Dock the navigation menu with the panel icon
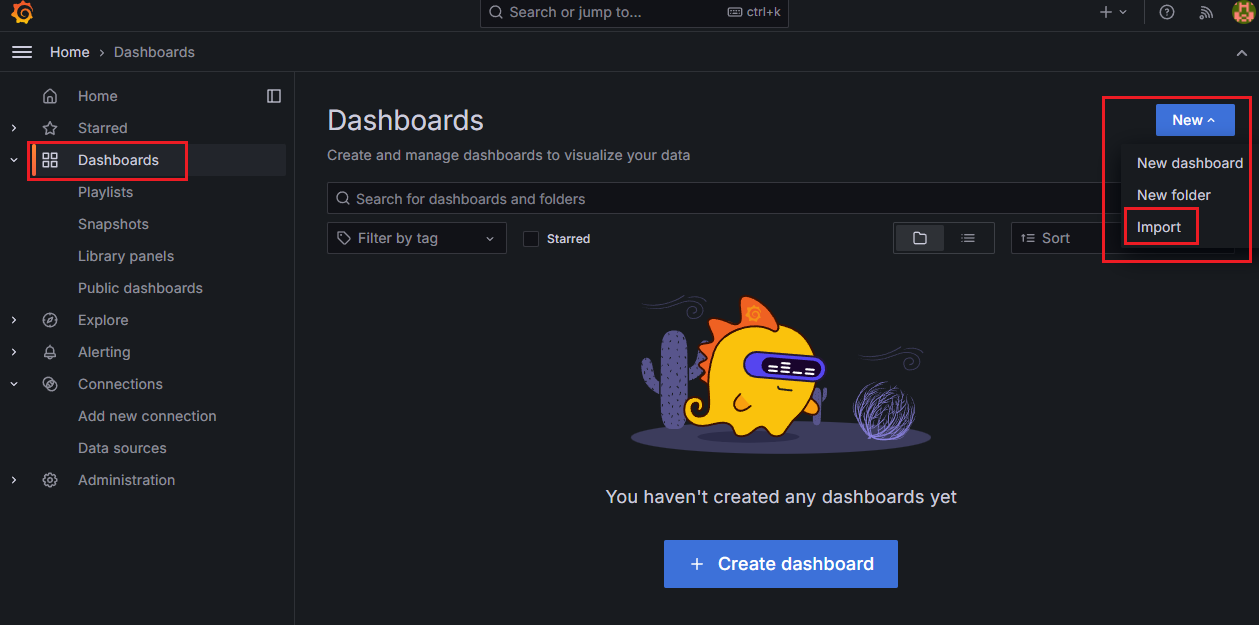1259x625 pixels. click(274, 96)
